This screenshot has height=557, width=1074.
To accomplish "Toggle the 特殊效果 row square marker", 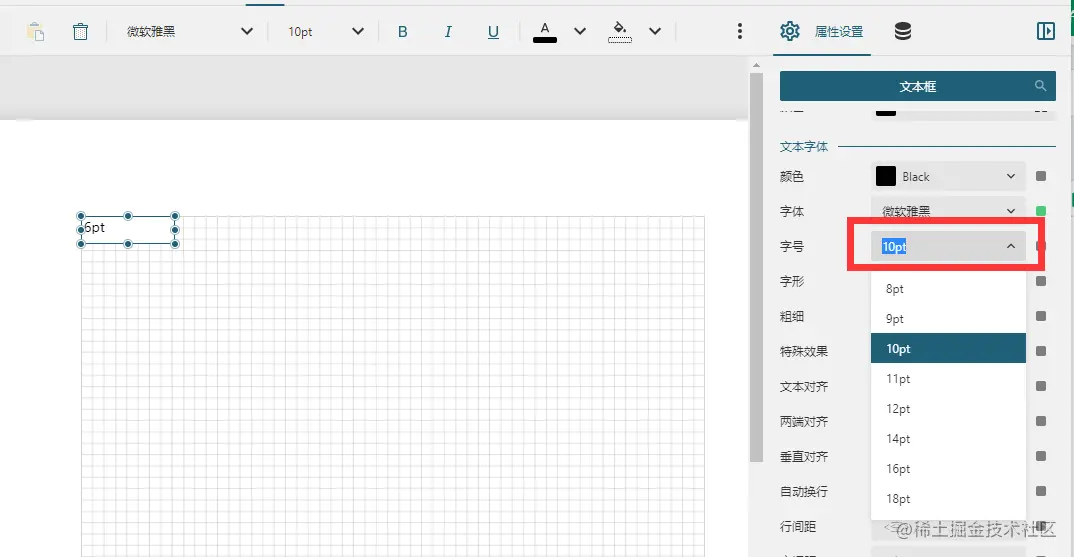I will (1041, 351).
